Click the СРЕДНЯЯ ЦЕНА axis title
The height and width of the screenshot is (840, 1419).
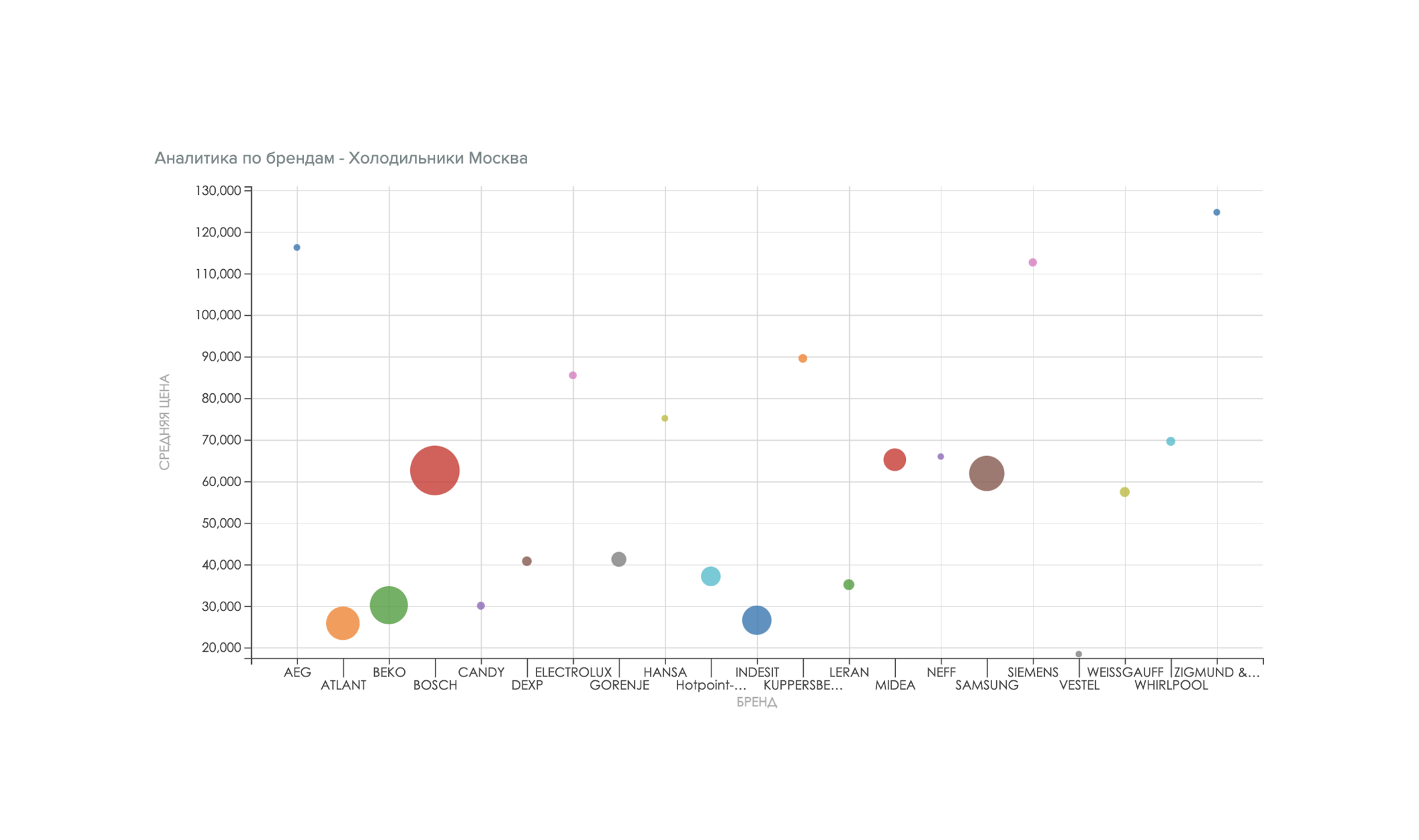164,422
